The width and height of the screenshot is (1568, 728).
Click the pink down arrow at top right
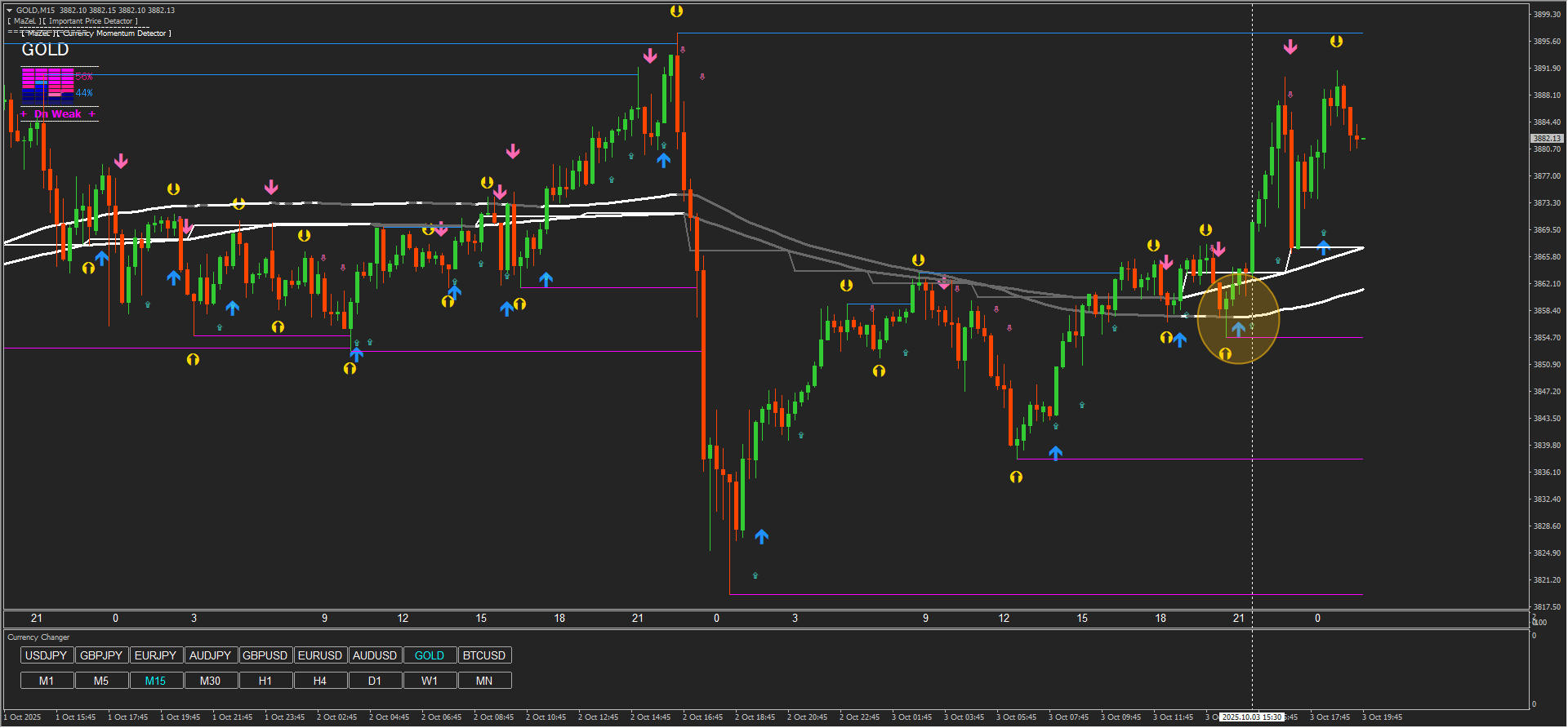coord(1290,47)
